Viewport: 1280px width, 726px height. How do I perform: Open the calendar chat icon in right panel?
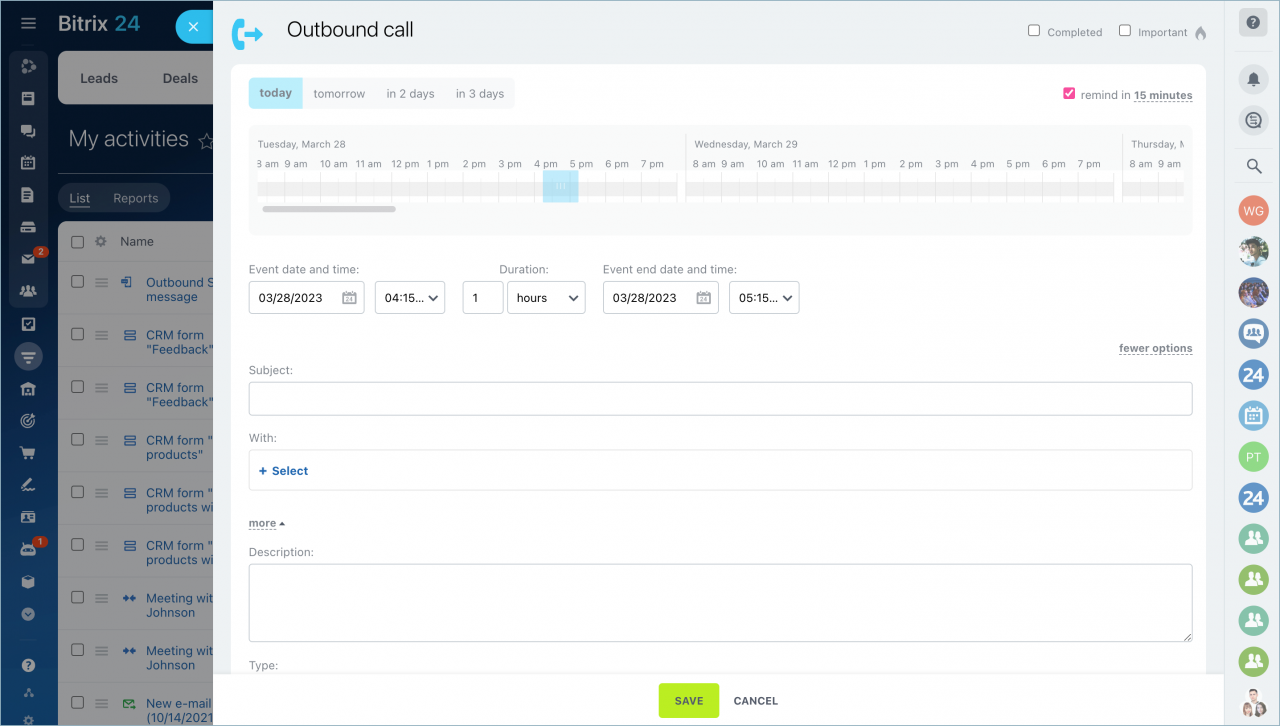(1253, 416)
